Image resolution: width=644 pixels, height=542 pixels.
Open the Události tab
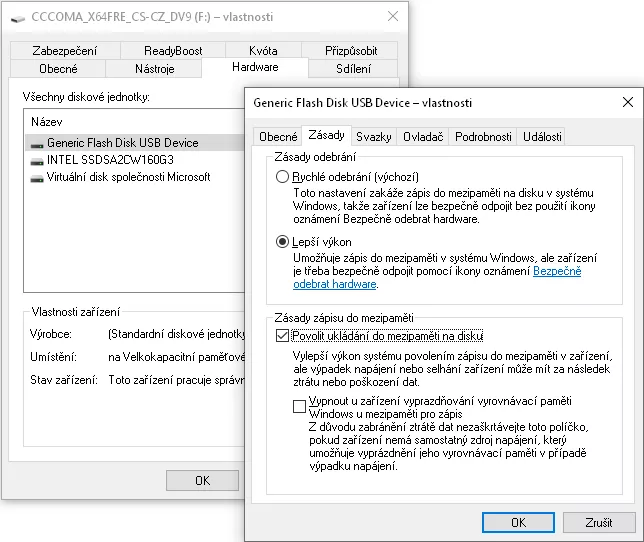coord(542,136)
